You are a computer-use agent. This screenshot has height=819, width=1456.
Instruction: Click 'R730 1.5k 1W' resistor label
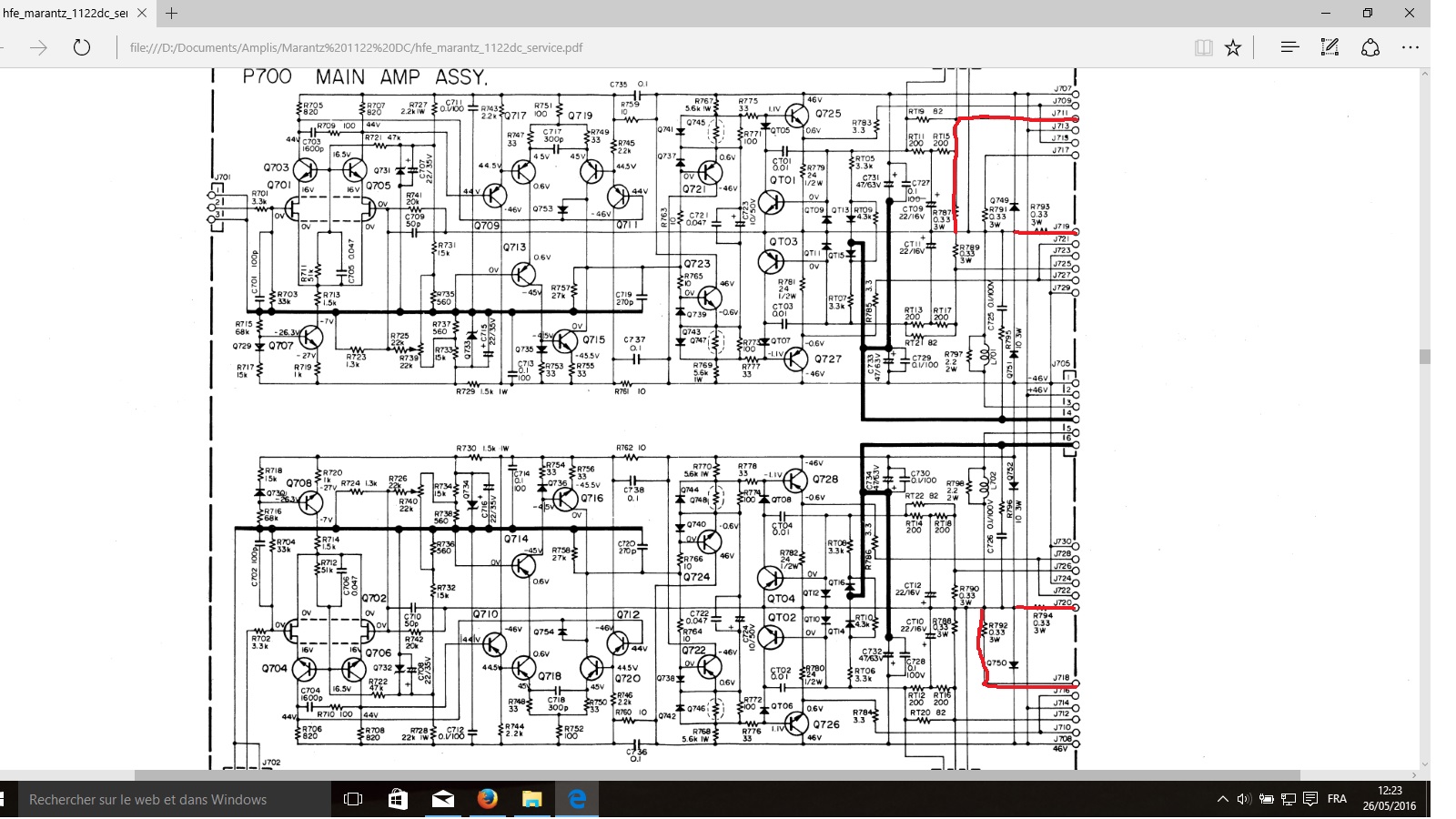coord(483,449)
